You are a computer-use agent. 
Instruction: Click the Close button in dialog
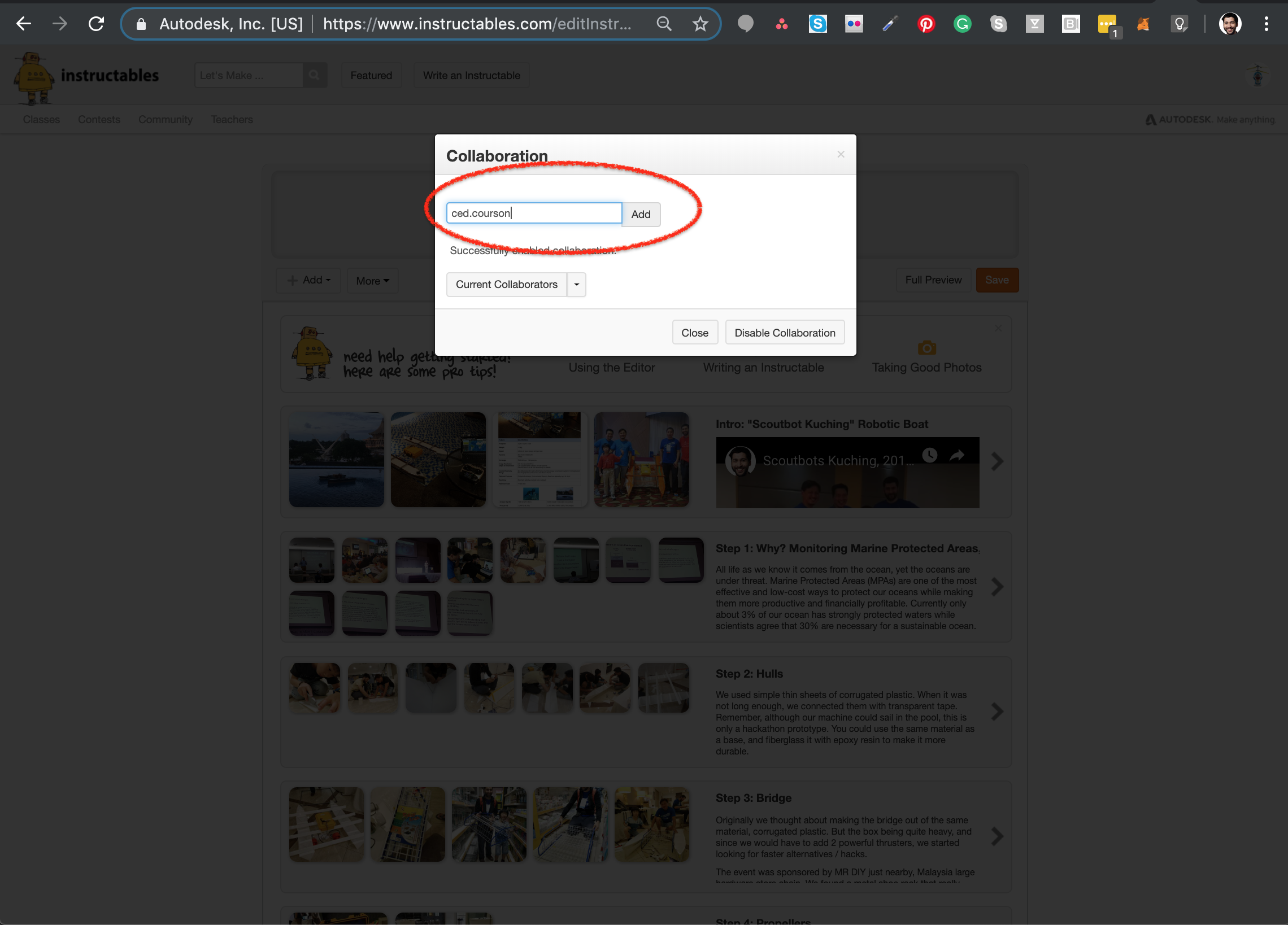click(x=695, y=333)
